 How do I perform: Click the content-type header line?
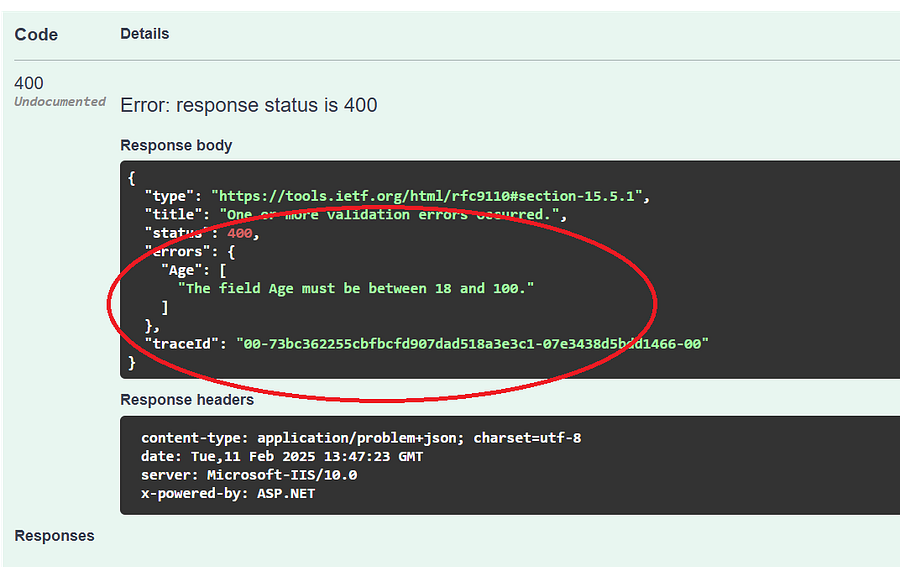click(x=361, y=438)
